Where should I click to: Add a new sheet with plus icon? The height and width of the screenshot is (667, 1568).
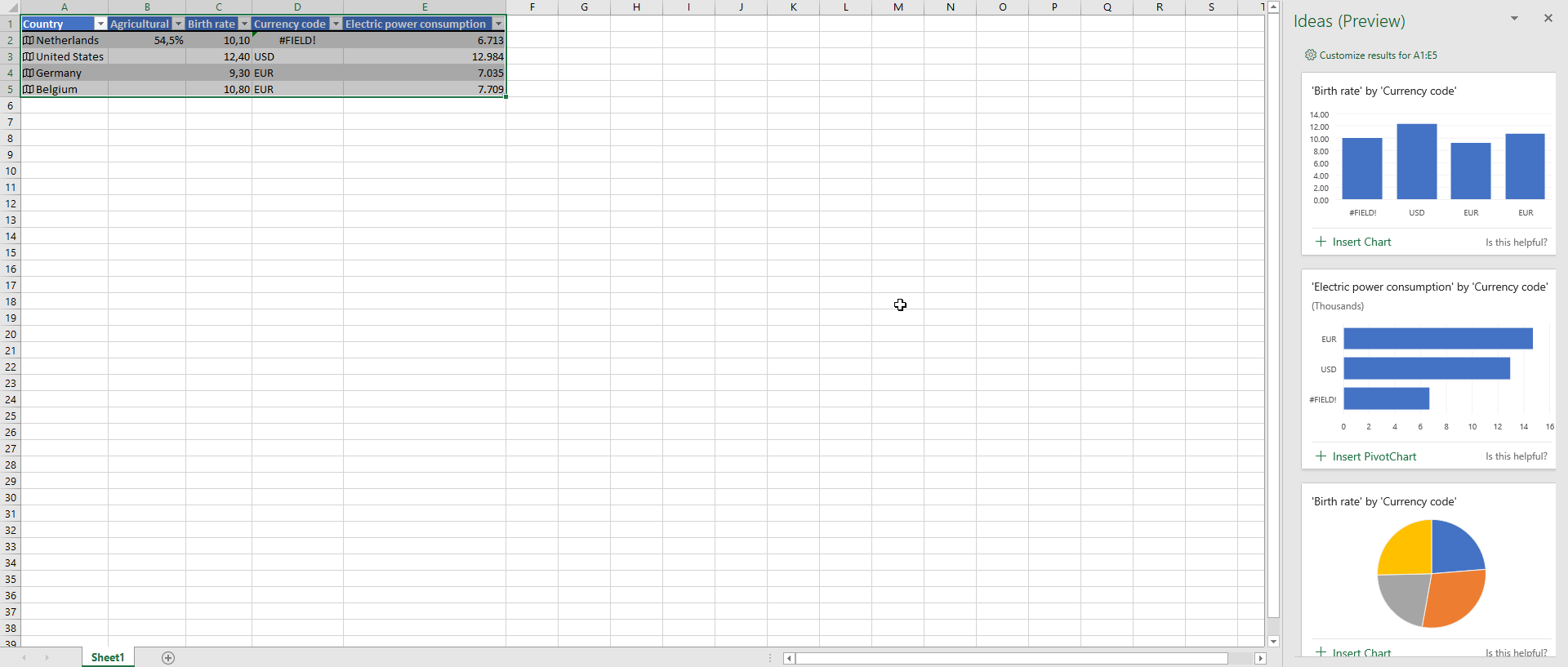point(168,658)
